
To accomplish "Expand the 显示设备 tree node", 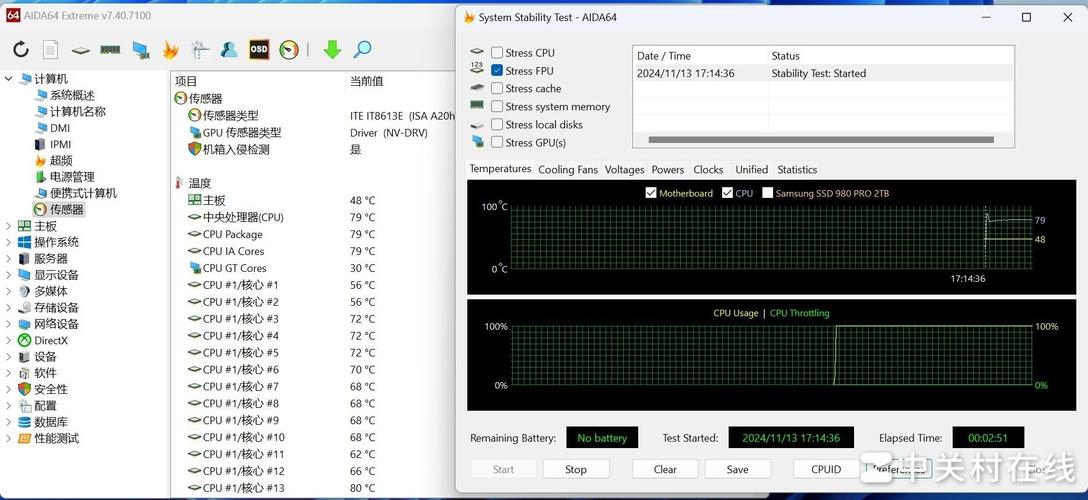I will pos(8,275).
